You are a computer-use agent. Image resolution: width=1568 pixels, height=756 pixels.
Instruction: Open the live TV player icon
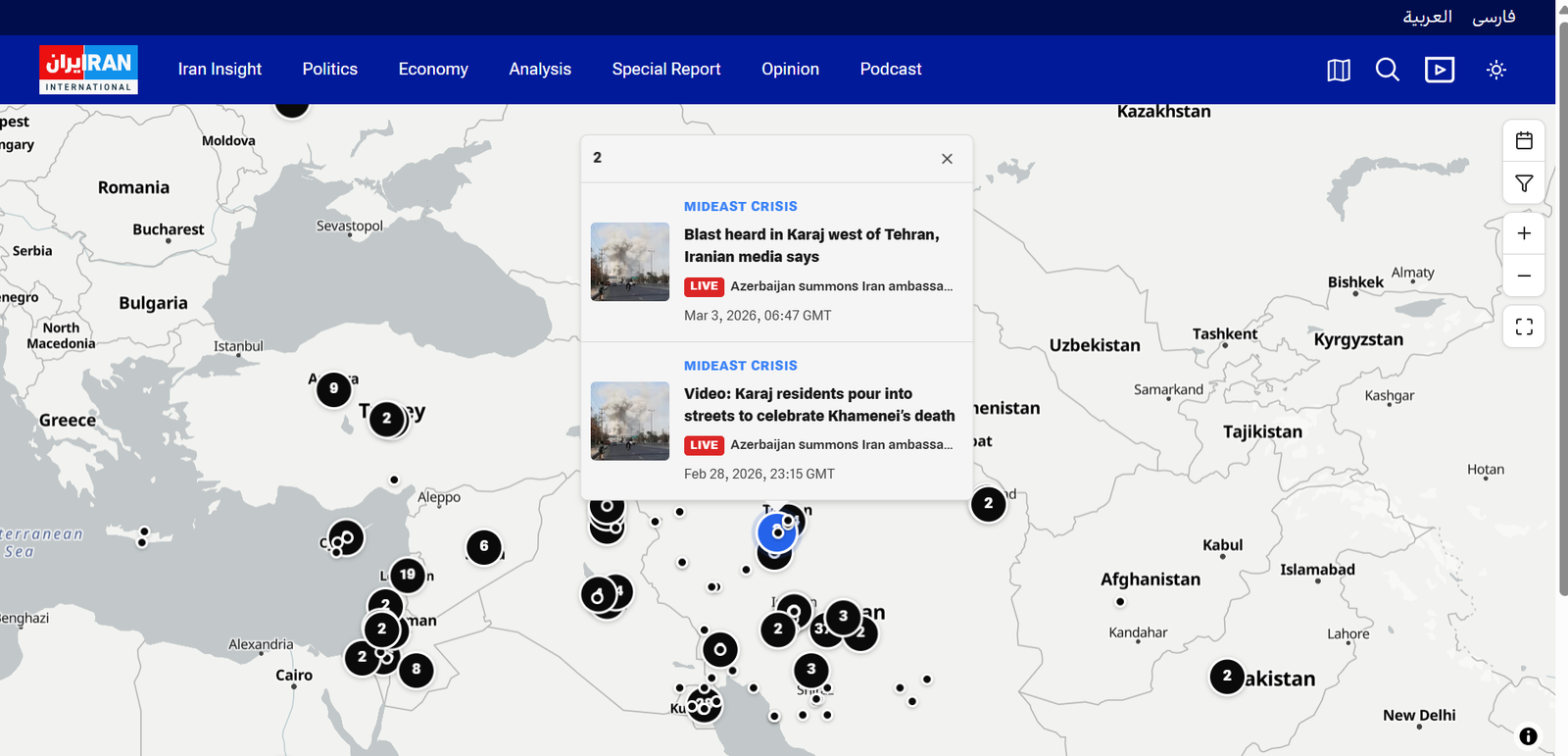click(1439, 70)
